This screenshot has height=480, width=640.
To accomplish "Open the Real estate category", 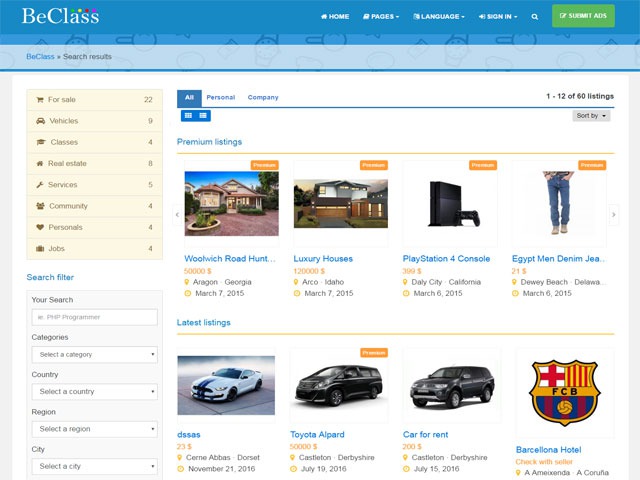I will point(95,163).
